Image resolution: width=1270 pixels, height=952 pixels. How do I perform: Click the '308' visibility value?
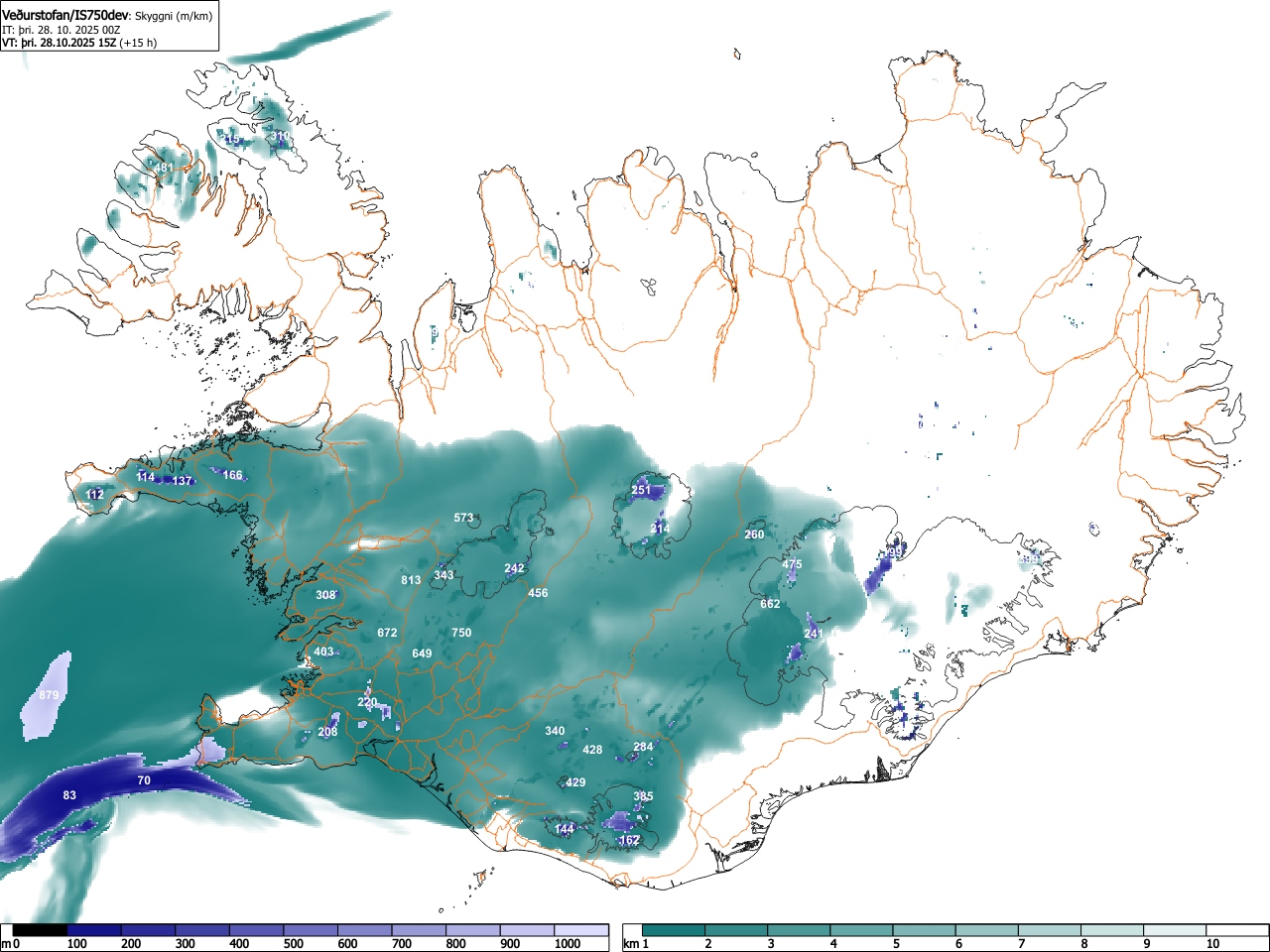point(325,595)
